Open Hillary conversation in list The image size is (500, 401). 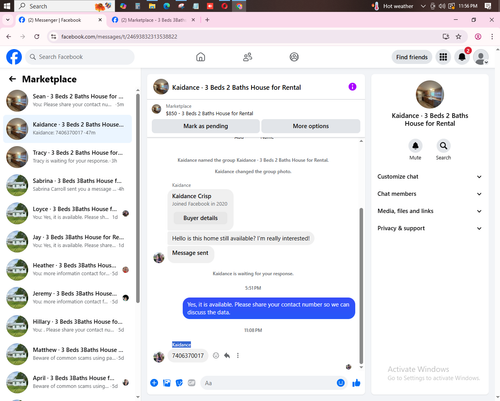[68, 326]
